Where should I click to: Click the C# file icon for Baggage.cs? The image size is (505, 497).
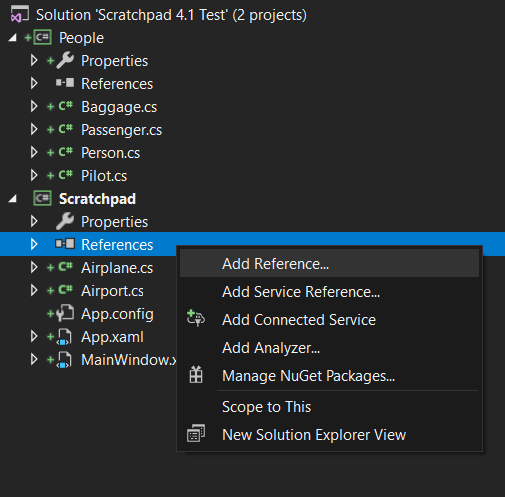66,106
